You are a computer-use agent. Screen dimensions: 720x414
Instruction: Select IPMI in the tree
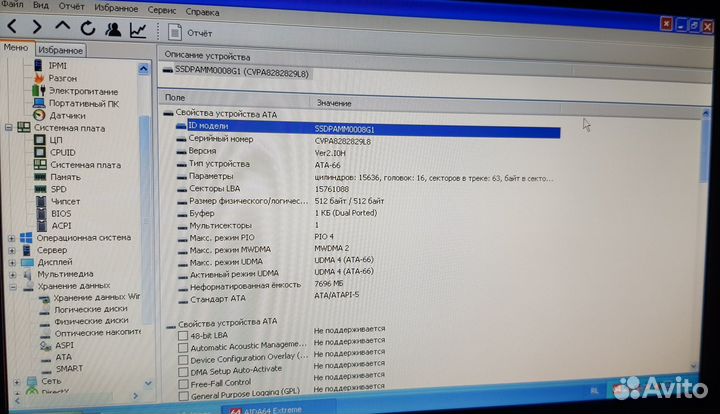(57, 66)
